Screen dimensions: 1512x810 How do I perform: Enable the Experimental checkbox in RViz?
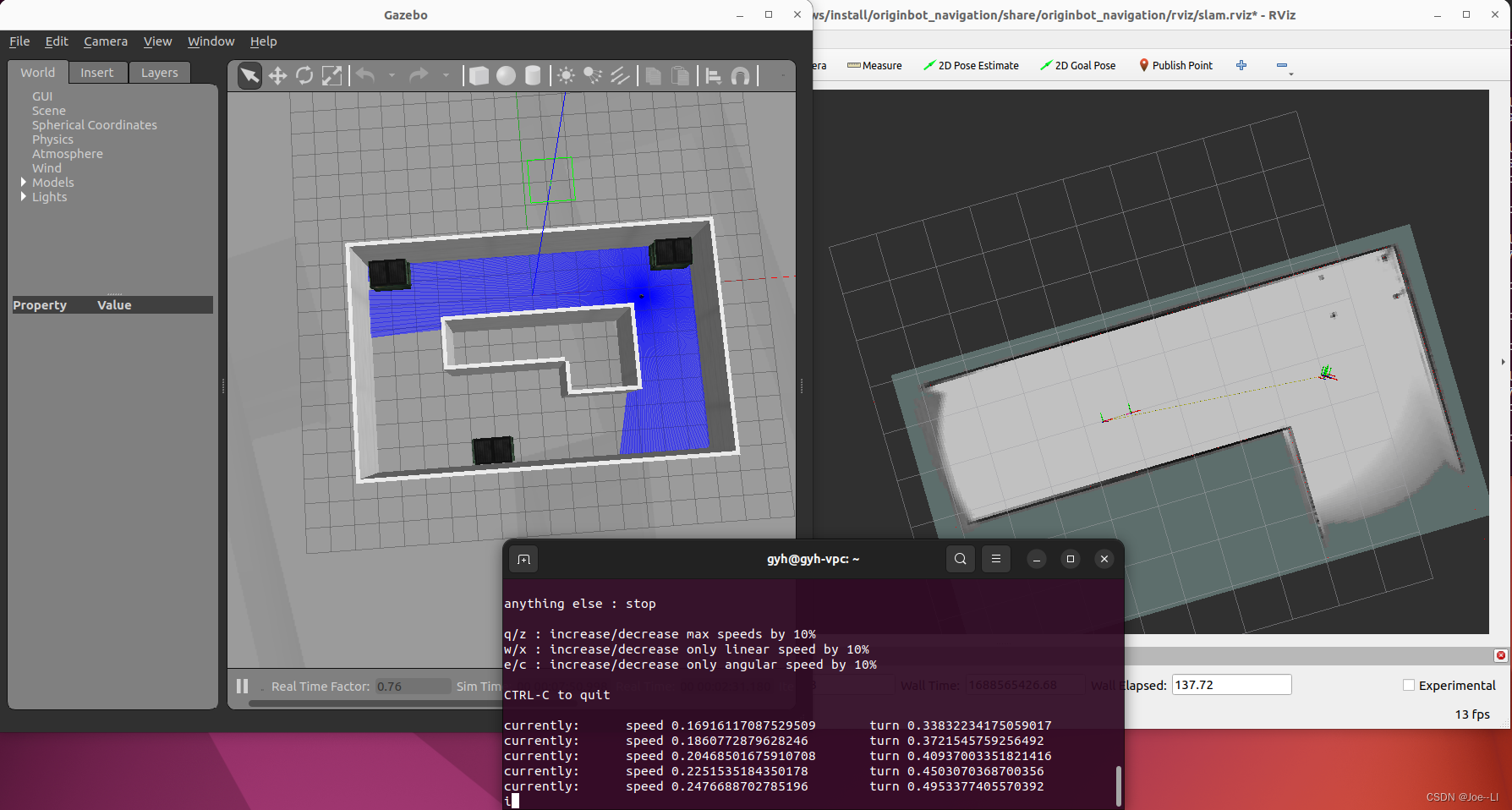tap(1409, 686)
